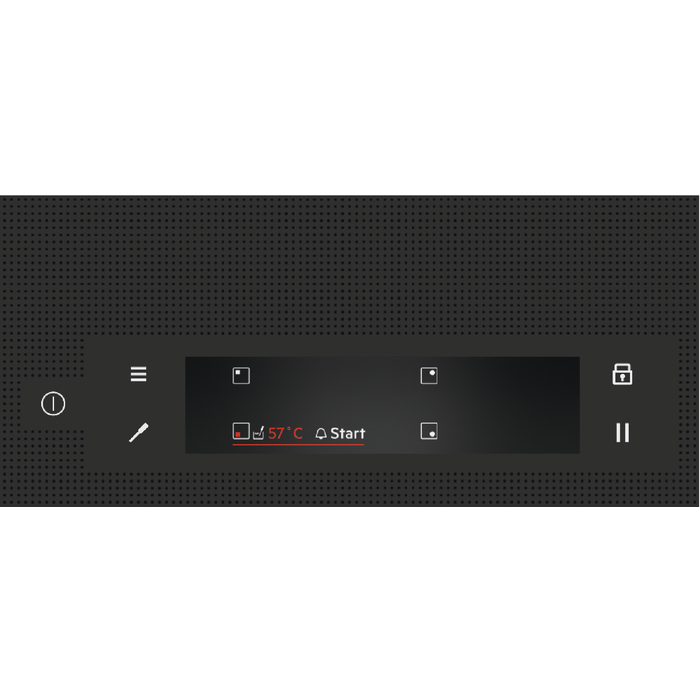700x700 pixels.
Task: Toggle the child lock padlock
Action: pyautogui.click(x=622, y=374)
